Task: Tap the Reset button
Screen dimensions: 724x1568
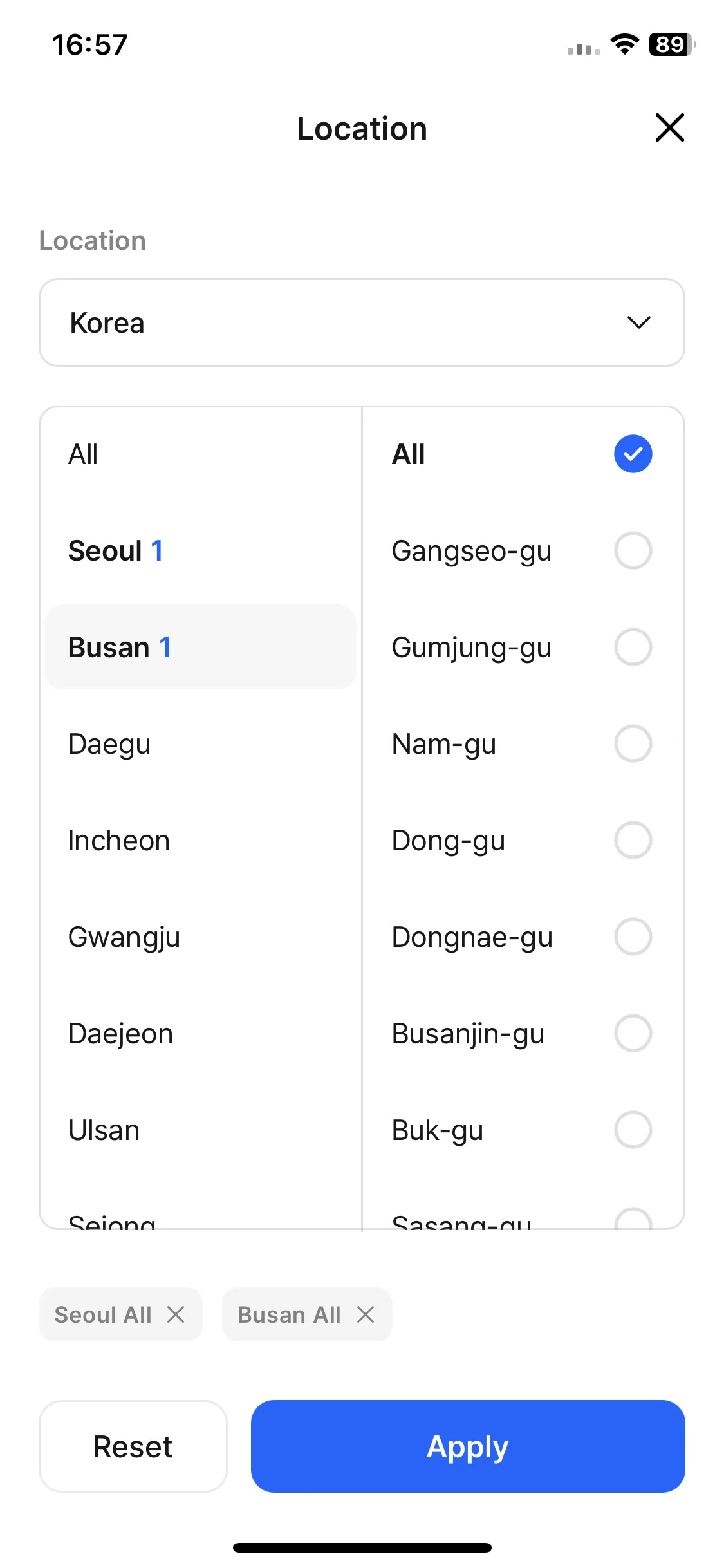Action: point(133,1446)
